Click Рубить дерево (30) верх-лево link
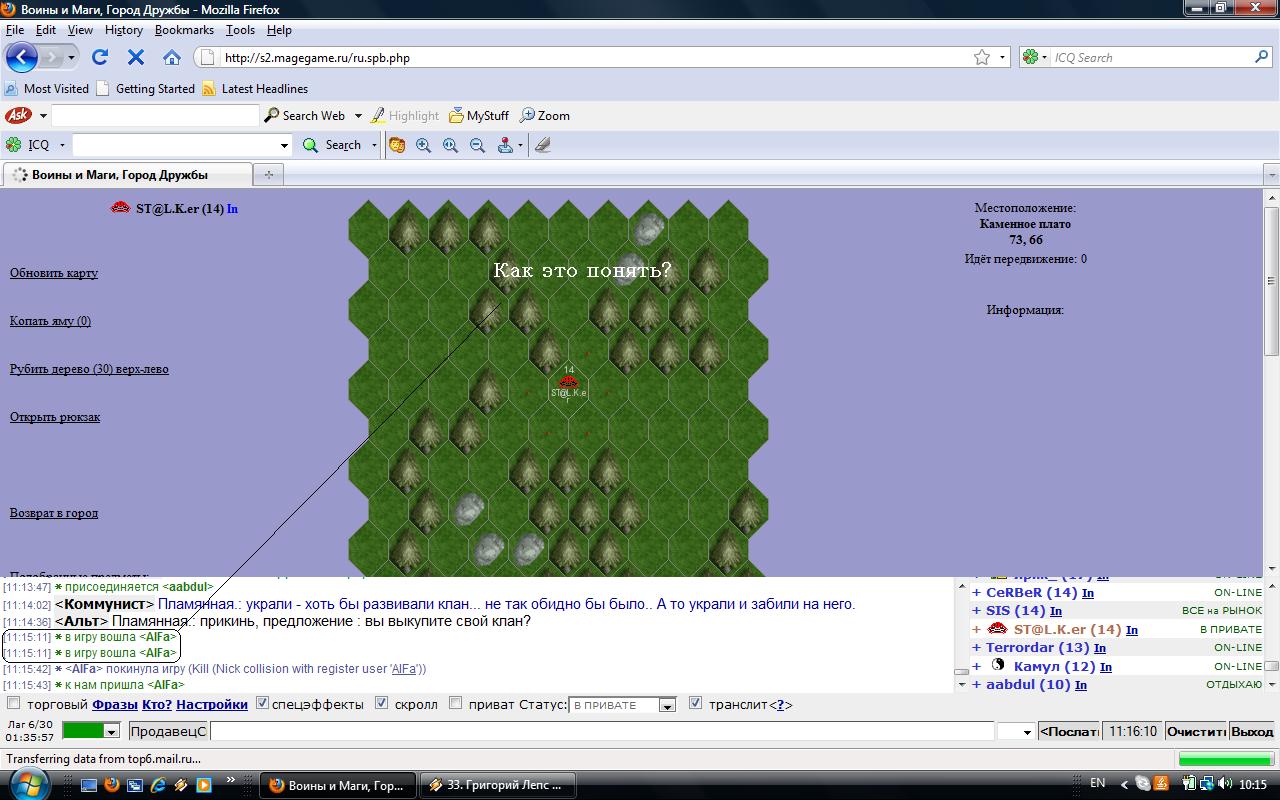The image size is (1280, 800). click(89, 369)
